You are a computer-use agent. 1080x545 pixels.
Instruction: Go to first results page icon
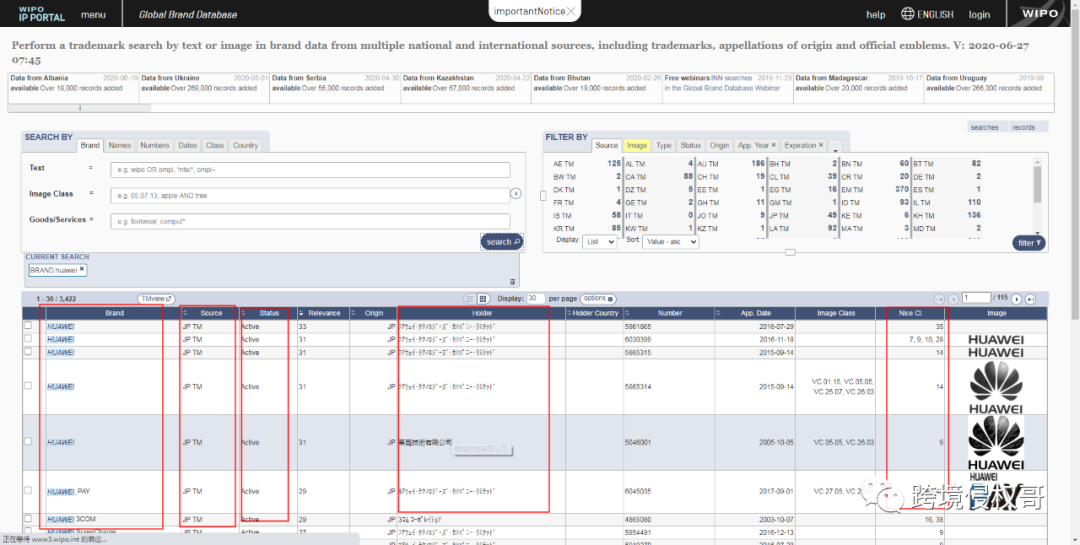(x=939, y=299)
